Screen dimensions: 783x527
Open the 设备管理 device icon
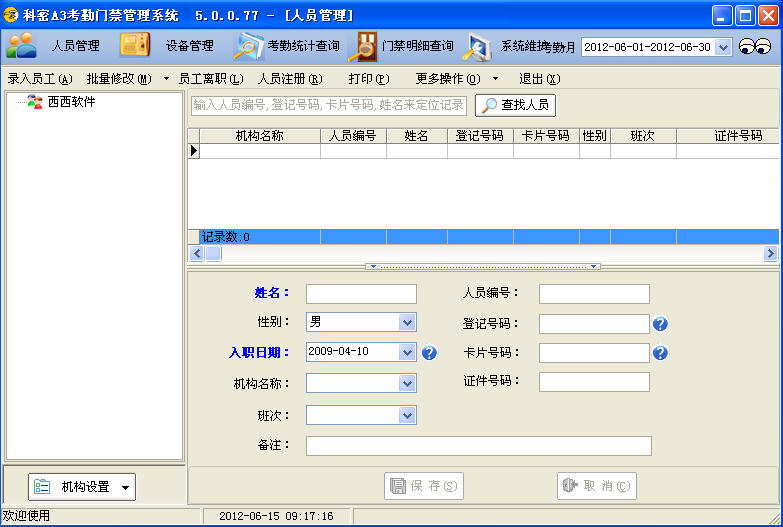135,46
